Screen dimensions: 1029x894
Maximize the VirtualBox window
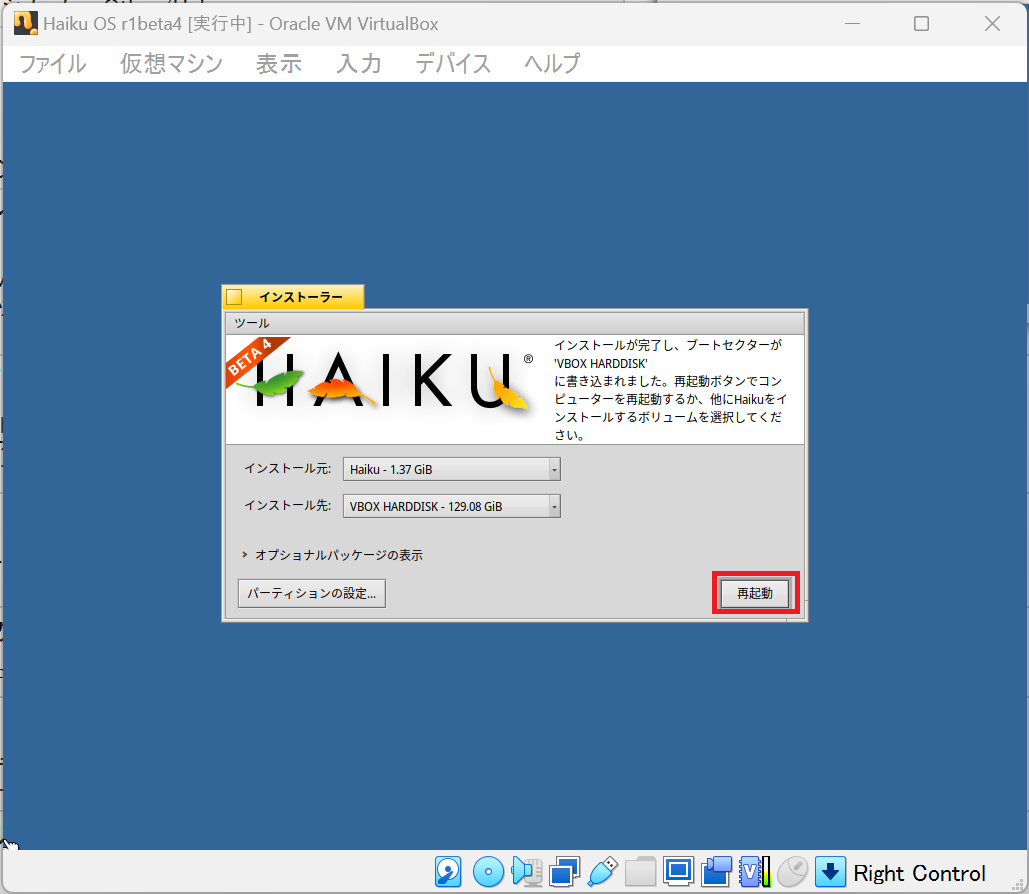(921, 24)
